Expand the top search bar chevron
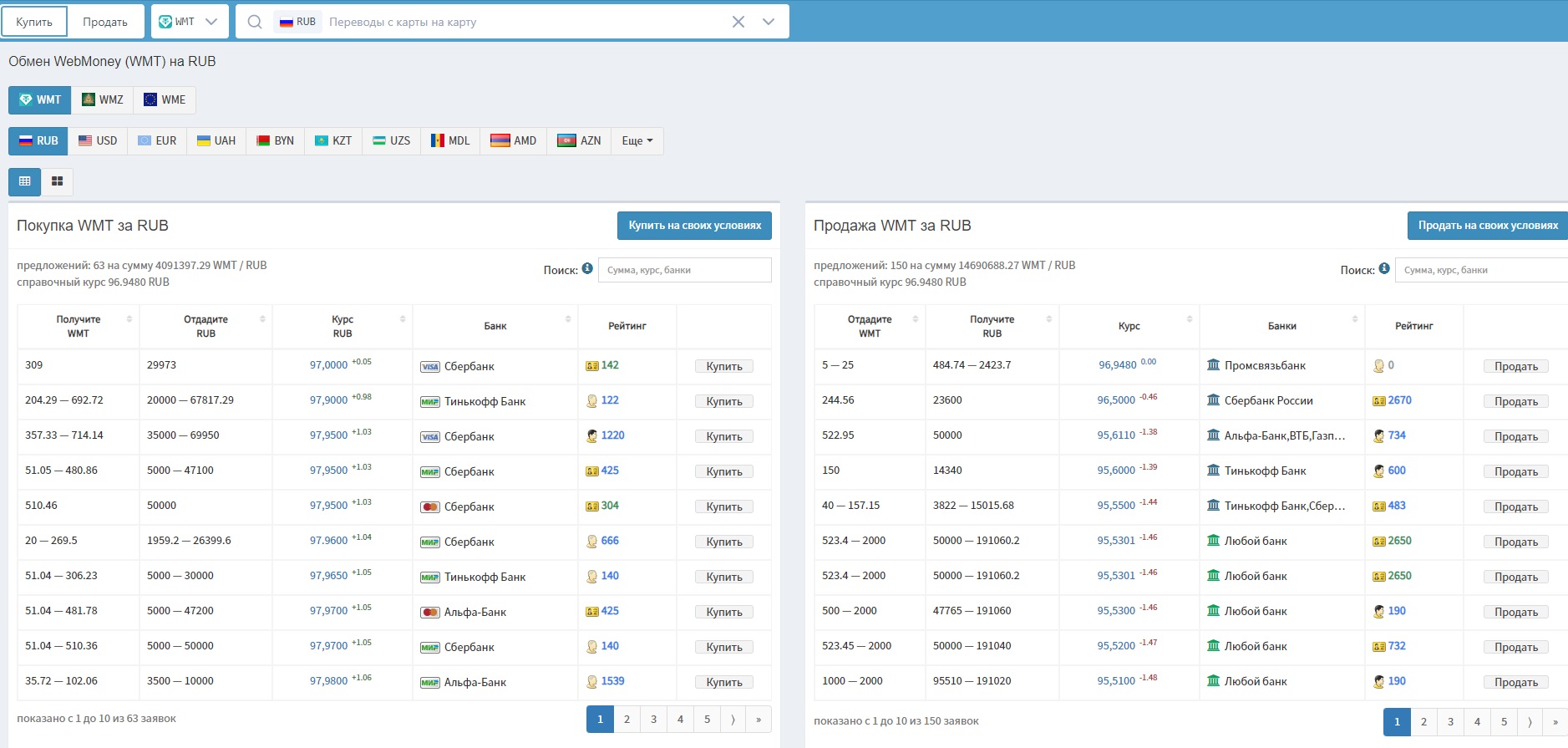The image size is (1568, 748). click(769, 22)
